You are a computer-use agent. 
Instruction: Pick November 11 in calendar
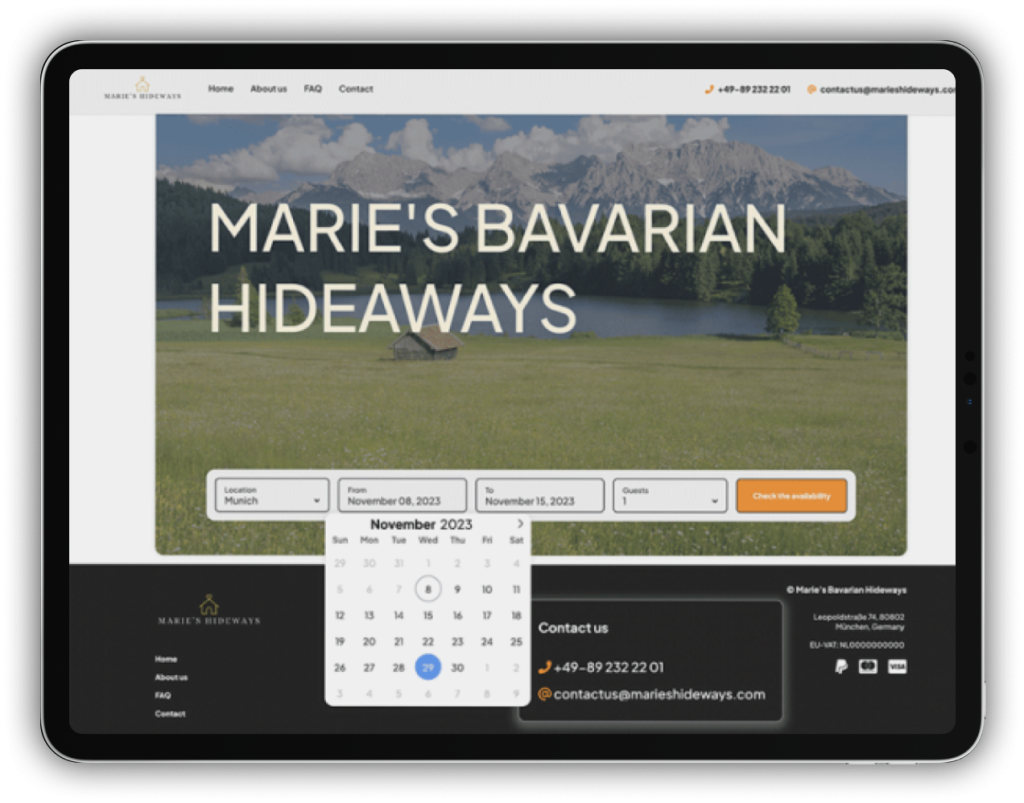[516, 589]
